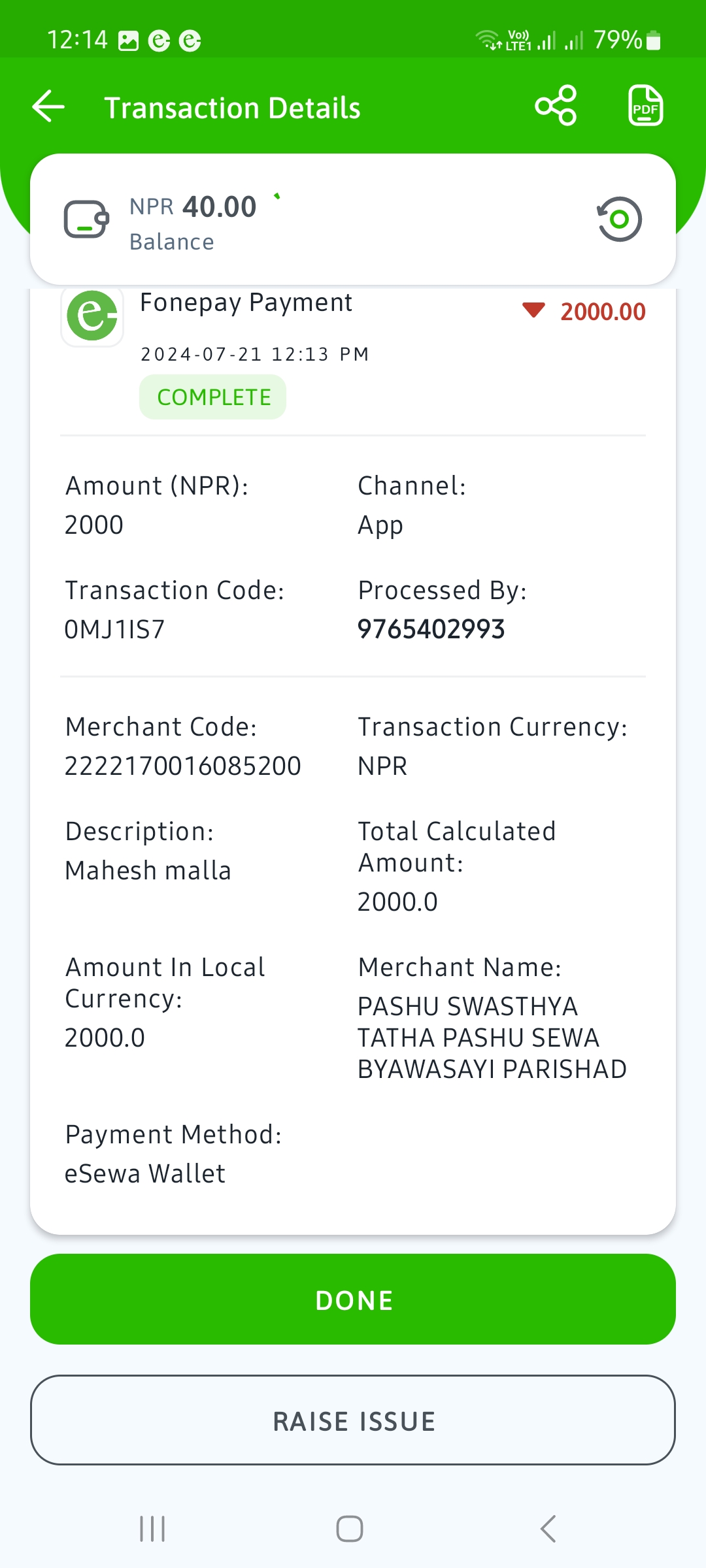Screen dimensions: 706x1568
Task: Tap the COMPLETE status badge
Action: click(x=213, y=397)
